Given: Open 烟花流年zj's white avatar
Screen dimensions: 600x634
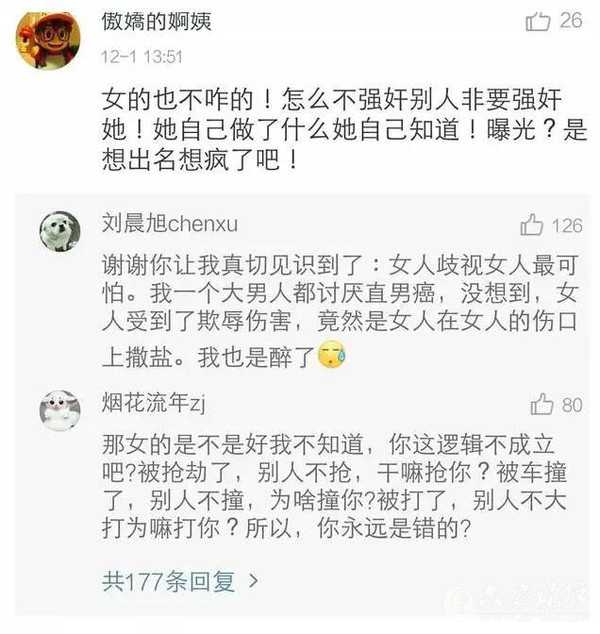Looking at the screenshot, I should (60, 411).
